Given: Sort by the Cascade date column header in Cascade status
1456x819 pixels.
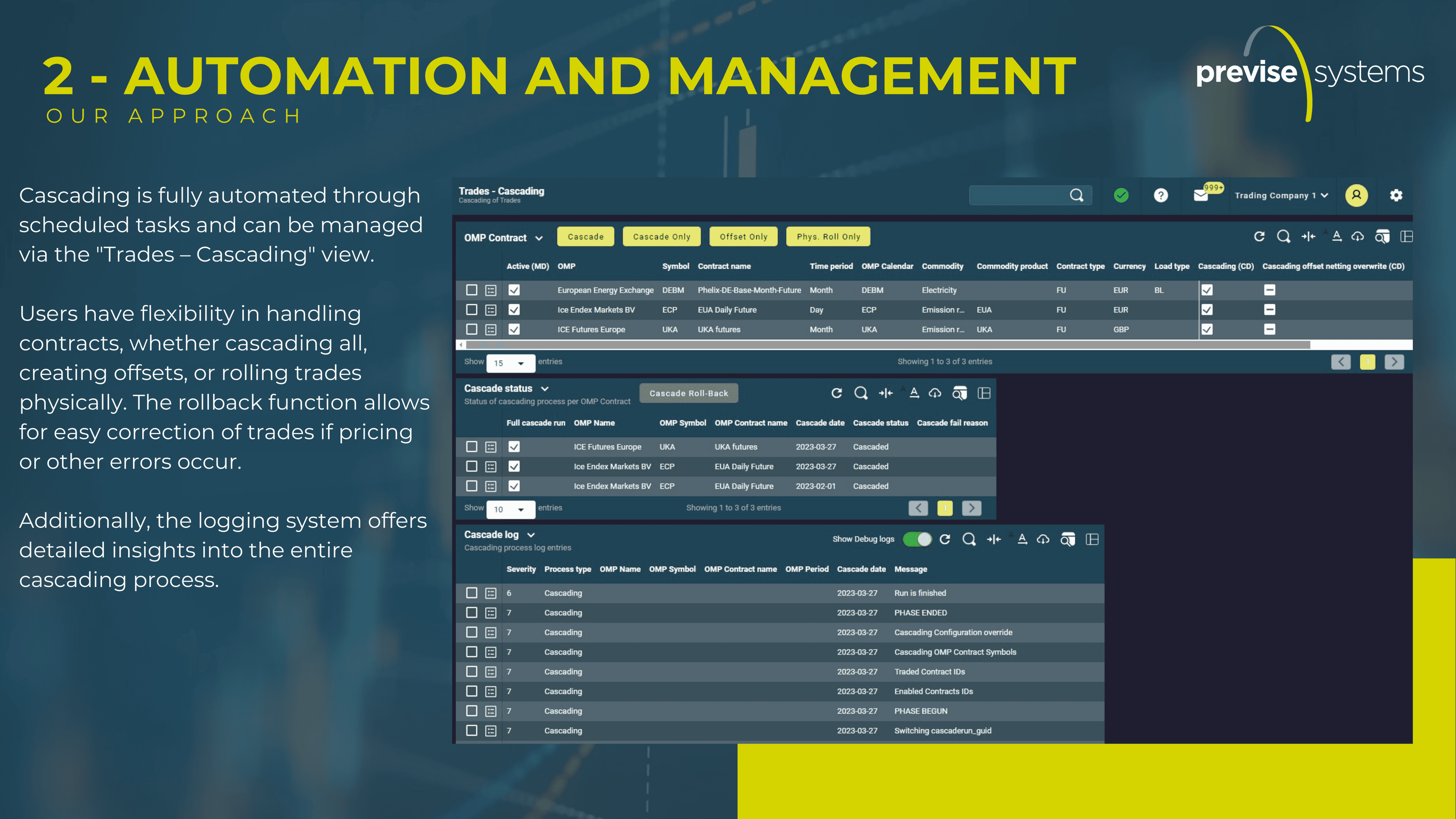Looking at the screenshot, I should point(819,424).
